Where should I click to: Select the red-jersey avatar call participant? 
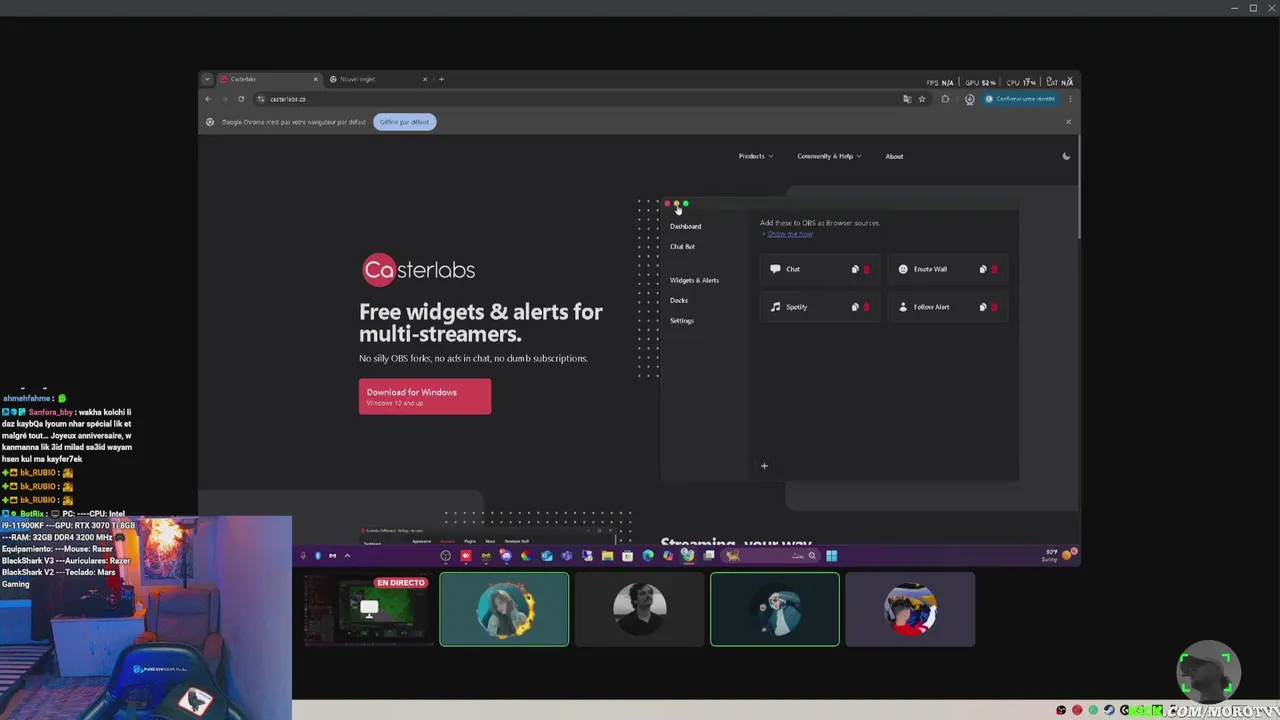pos(910,609)
